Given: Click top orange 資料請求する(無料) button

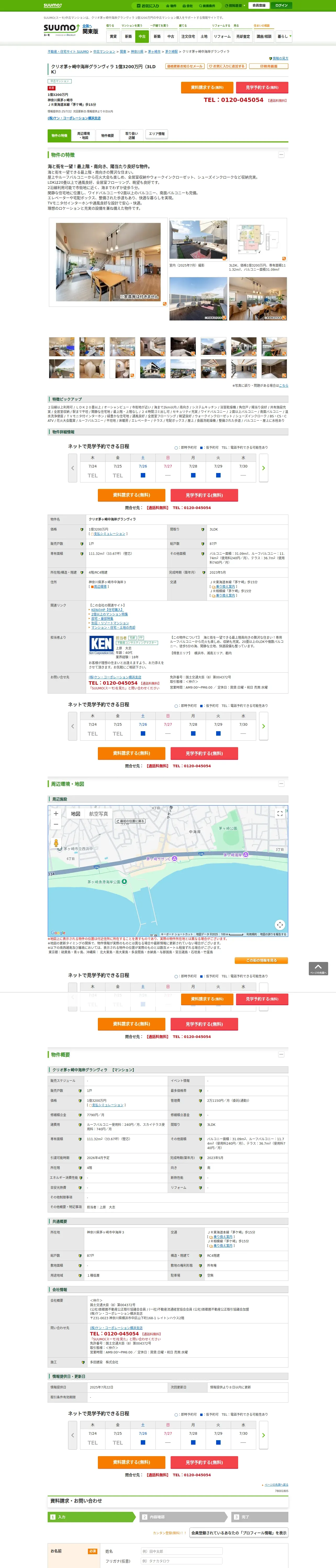Looking at the screenshot, I should (x=207, y=87).
